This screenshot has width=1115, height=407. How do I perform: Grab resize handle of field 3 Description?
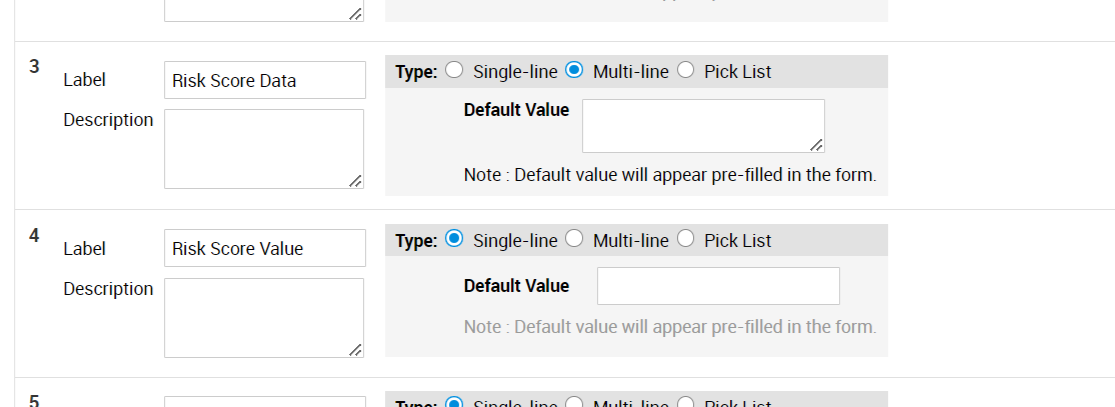point(356,181)
